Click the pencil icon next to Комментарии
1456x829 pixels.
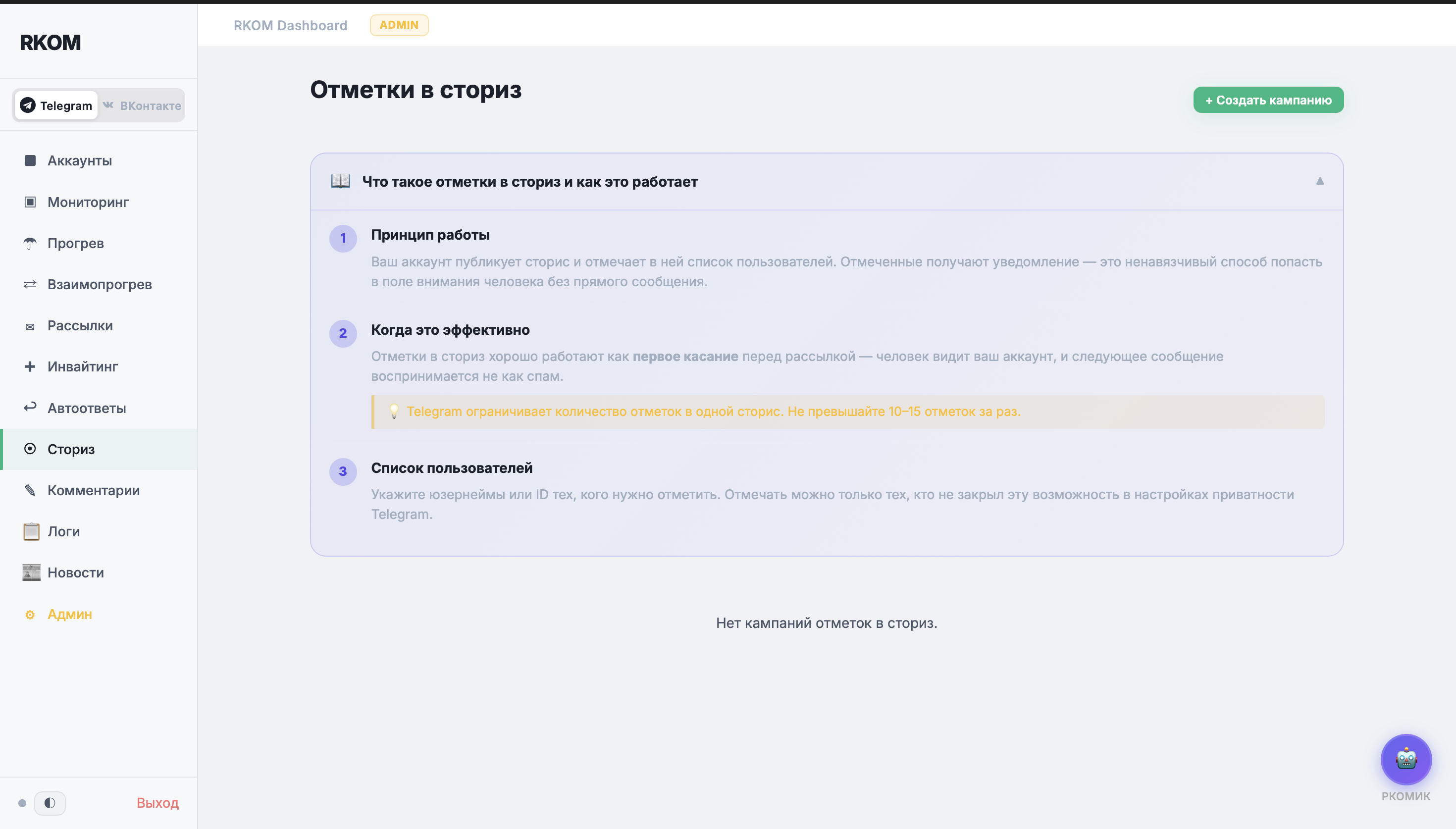point(30,490)
